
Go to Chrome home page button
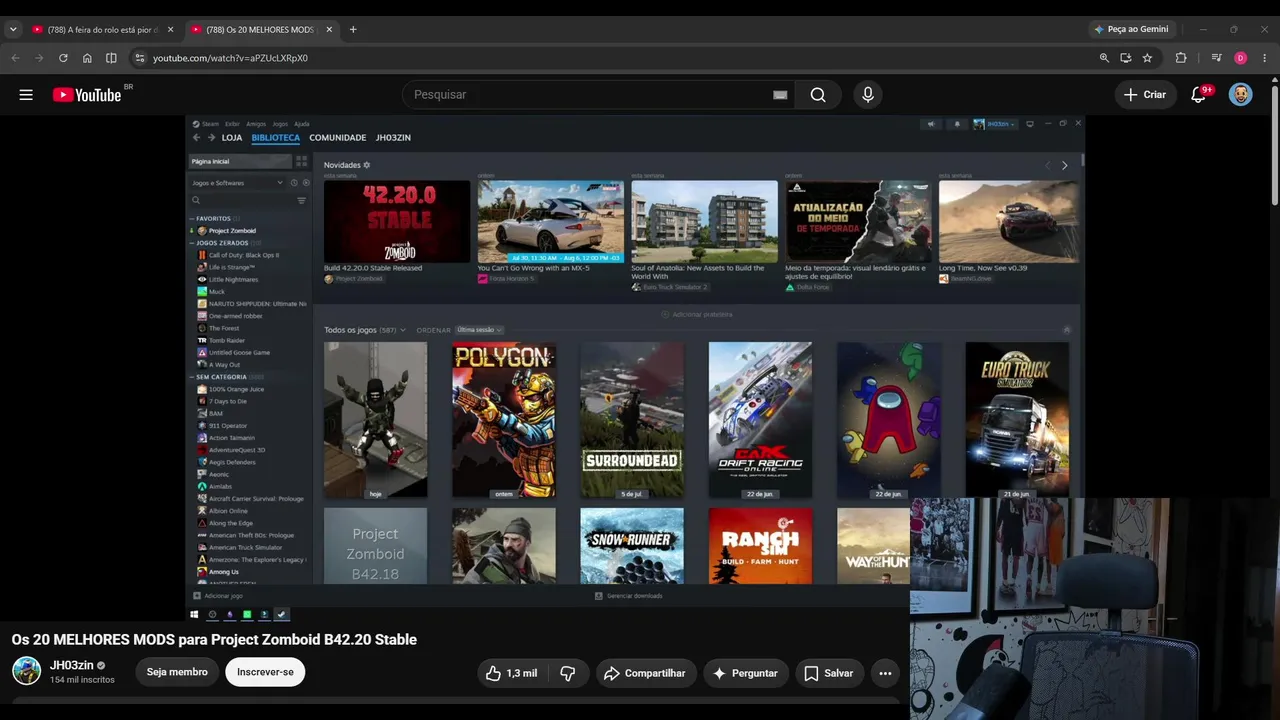coord(87,58)
